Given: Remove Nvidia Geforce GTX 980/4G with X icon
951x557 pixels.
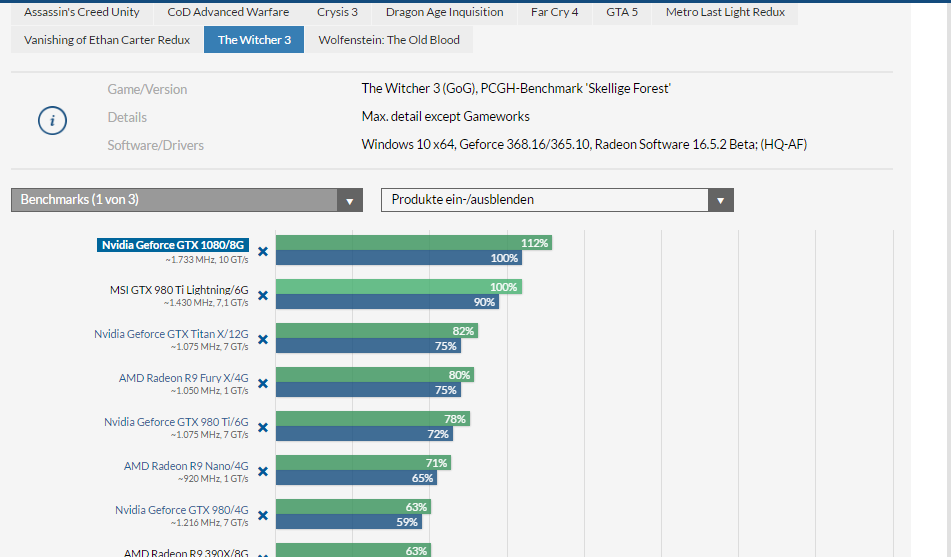Looking at the screenshot, I should [x=263, y=515].
